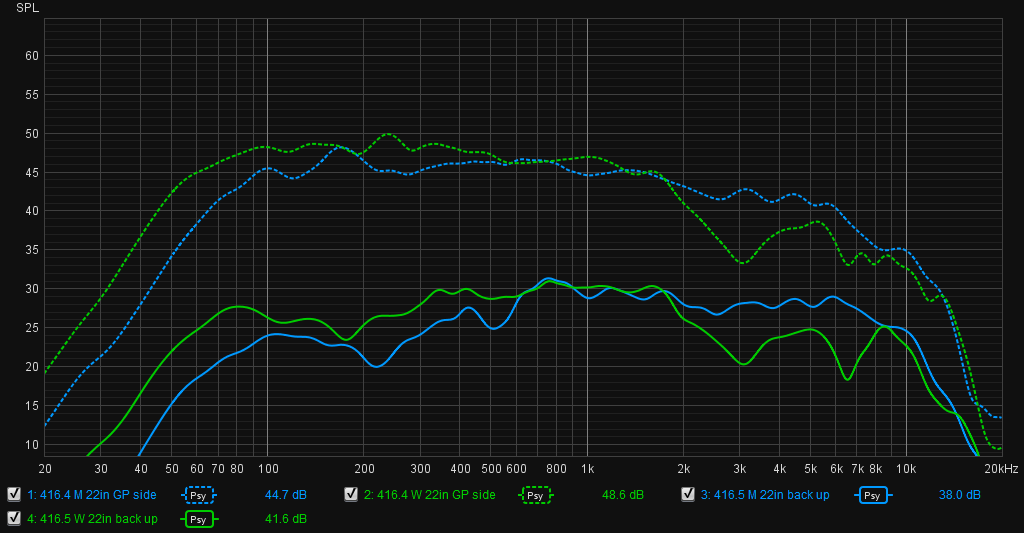The image size is (1024, 533).
Task: Click the 200 frequency axis label
Action: [x=364, y=469]
